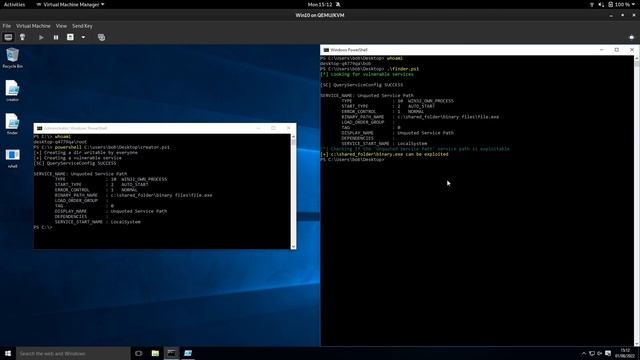Open the View menu
Image resolution: width=640 pixels, height=360 pixels.
[61, 26]
